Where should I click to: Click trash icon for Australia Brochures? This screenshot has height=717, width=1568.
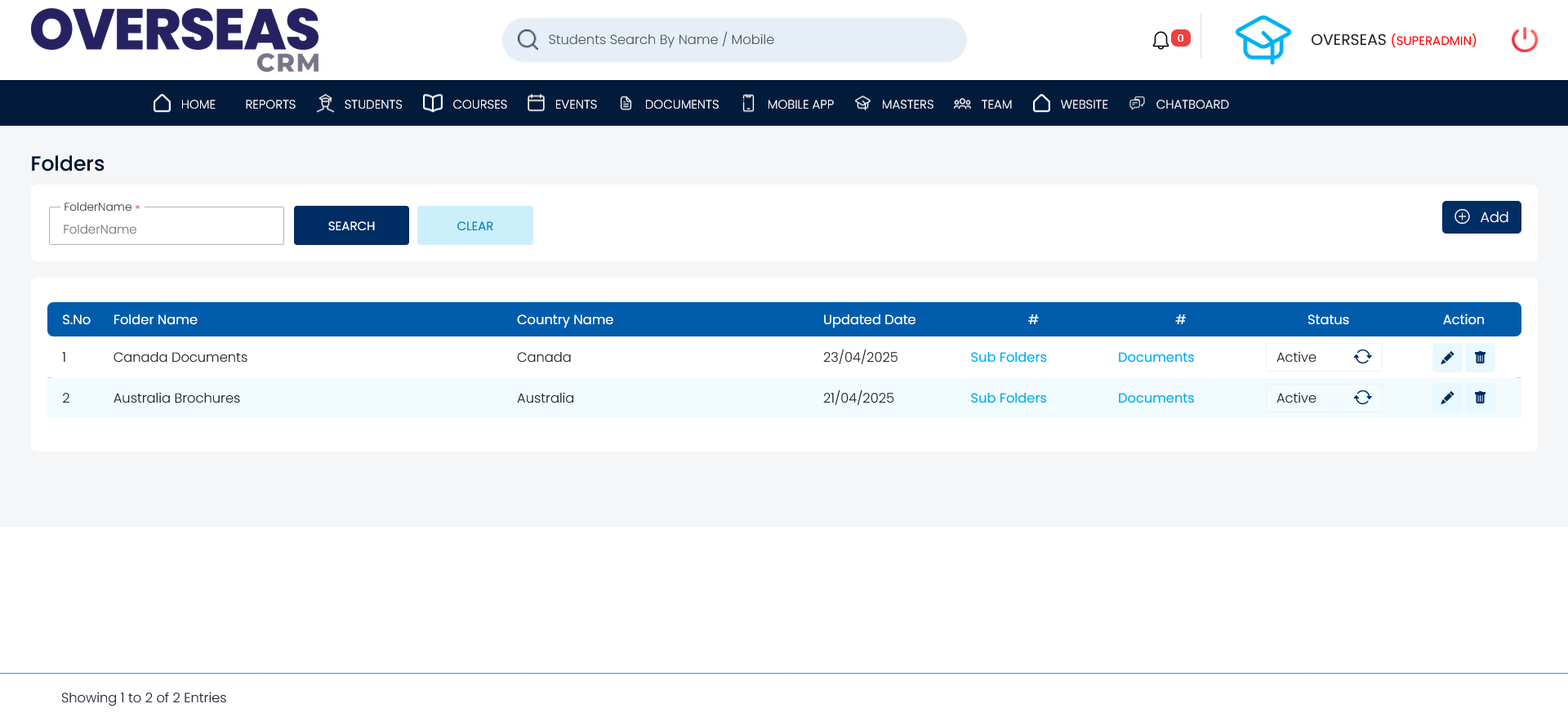tap(1480, 398)
